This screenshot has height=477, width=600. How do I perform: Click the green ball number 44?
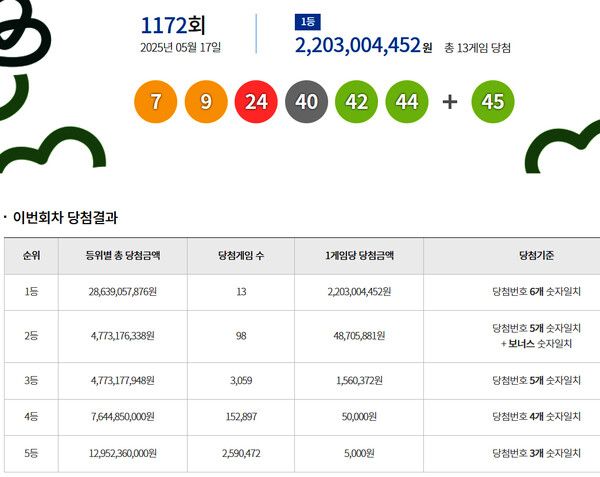[x=407, y=102]
